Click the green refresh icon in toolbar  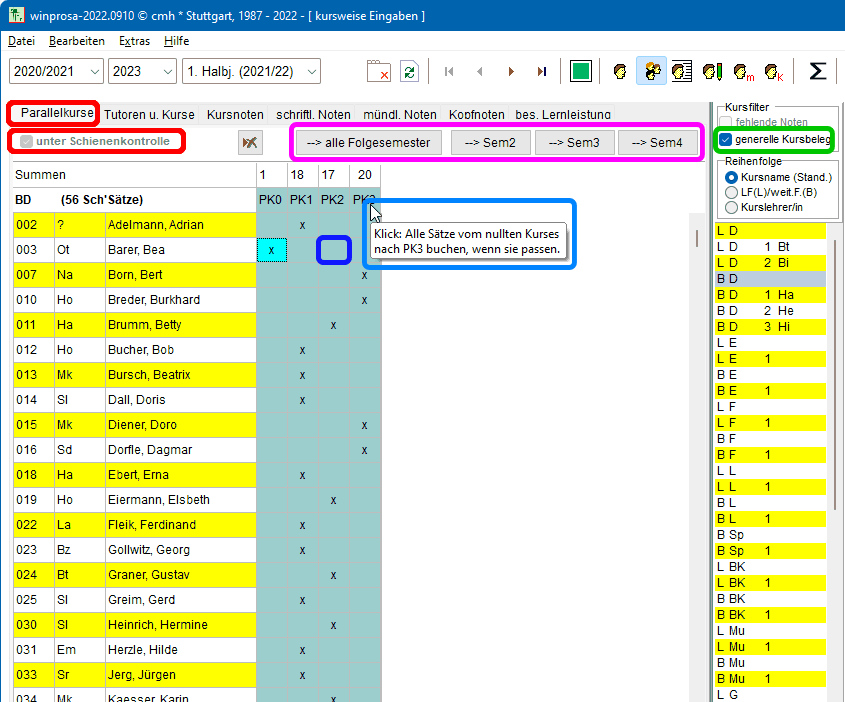(x=409, y=71)
